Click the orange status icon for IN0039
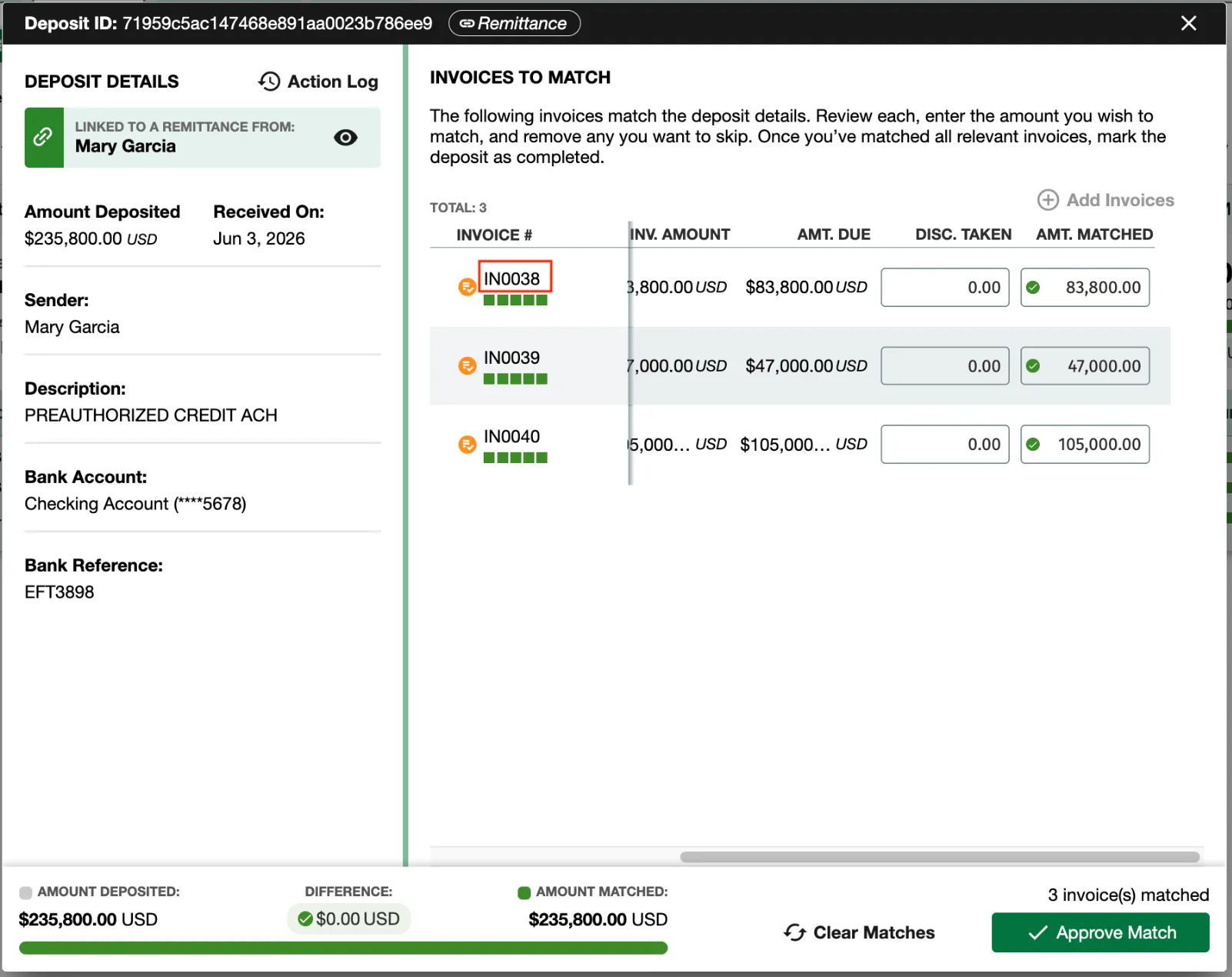This screenshot has width=1232, height=977. (467, 365)
